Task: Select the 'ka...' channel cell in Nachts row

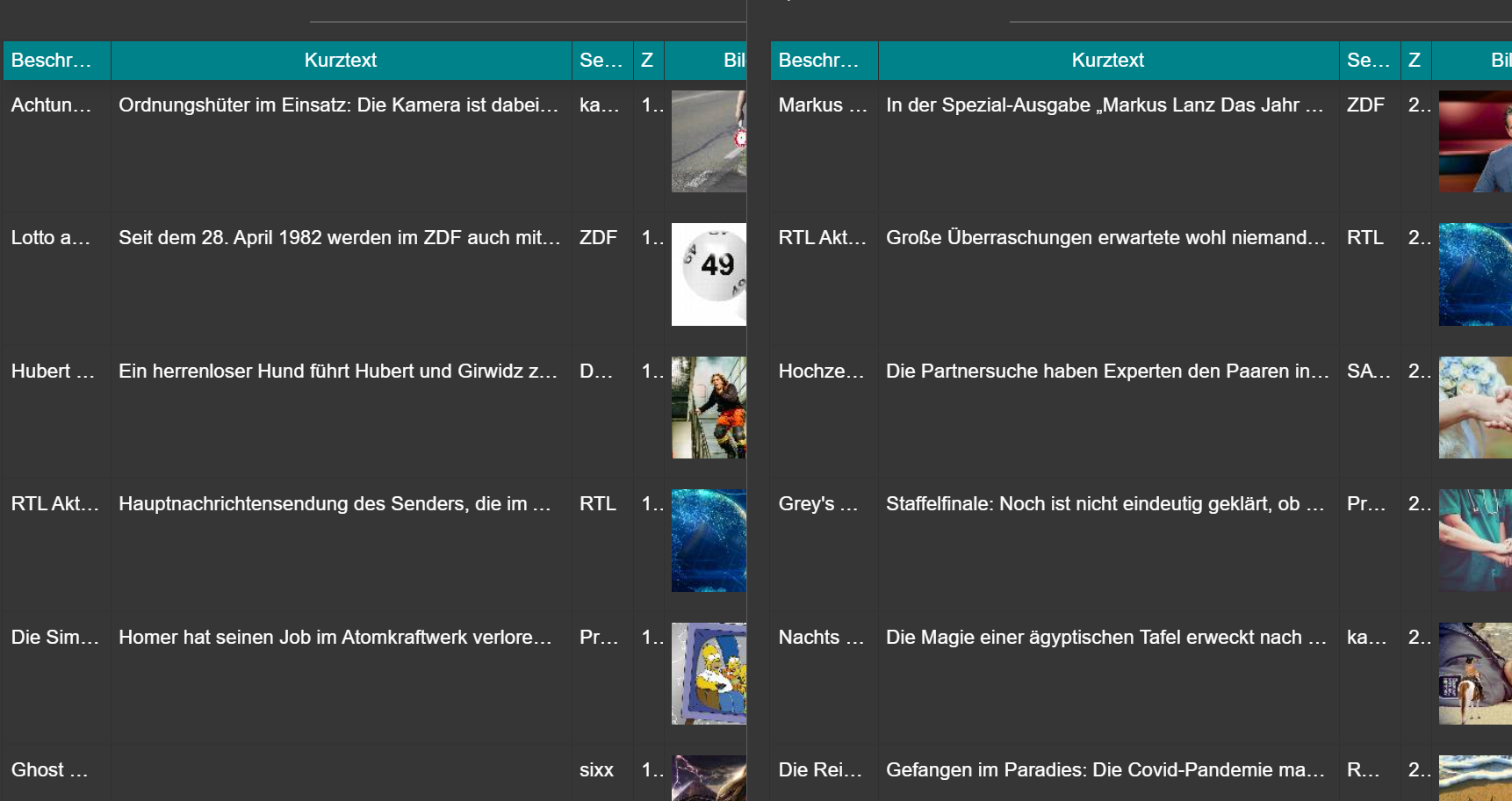Action: tap(1370, 679)
